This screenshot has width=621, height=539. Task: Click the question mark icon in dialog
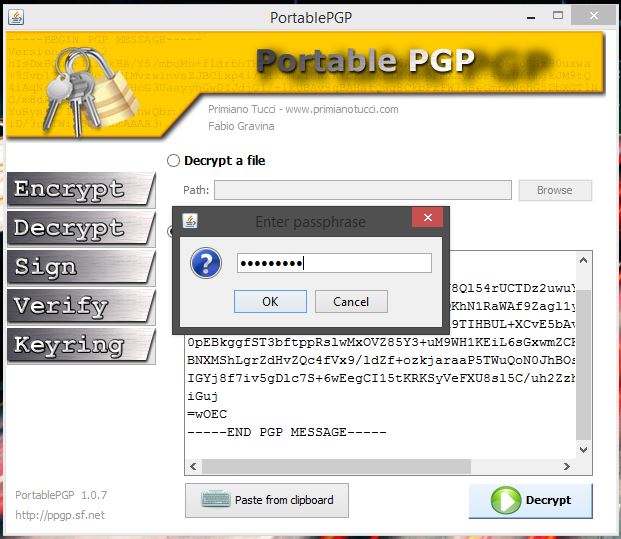point(206,263)
